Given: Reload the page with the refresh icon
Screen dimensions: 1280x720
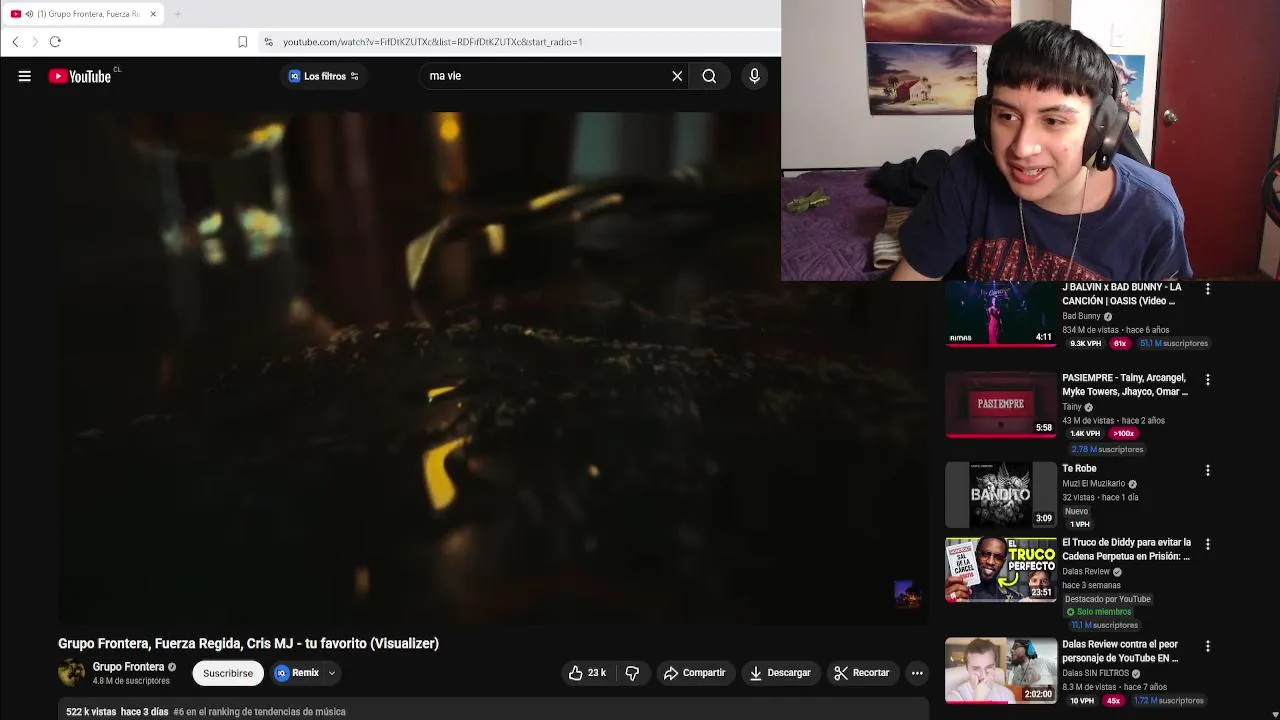Looking at the screenshot, I should click(55, 42).
